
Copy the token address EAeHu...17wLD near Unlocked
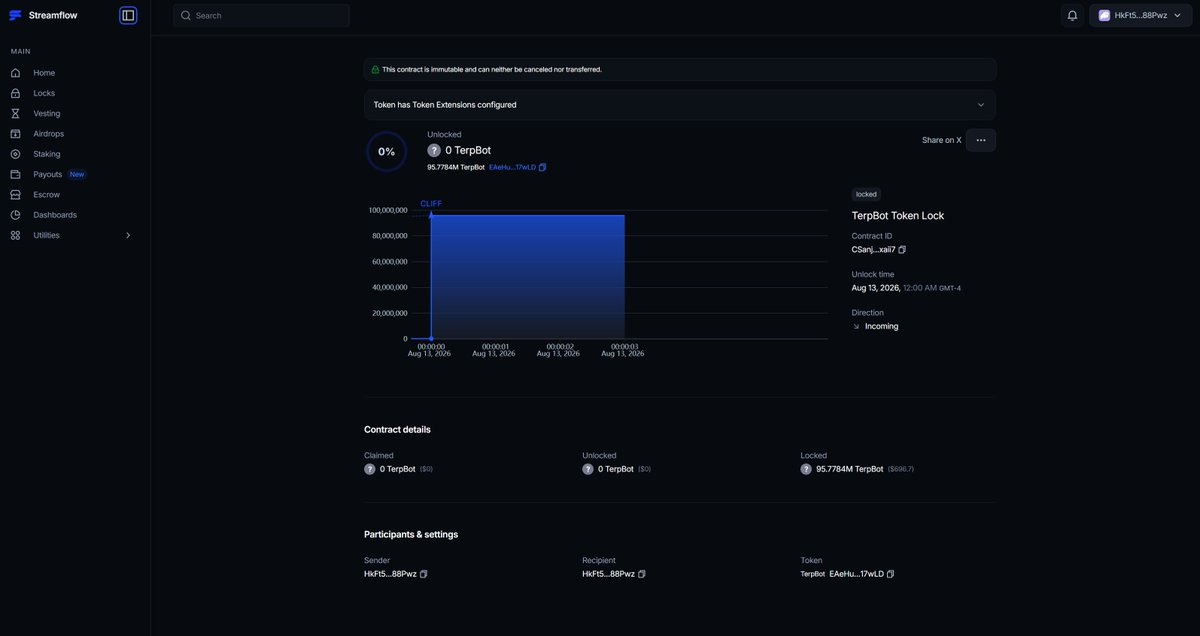pos(543,167)
